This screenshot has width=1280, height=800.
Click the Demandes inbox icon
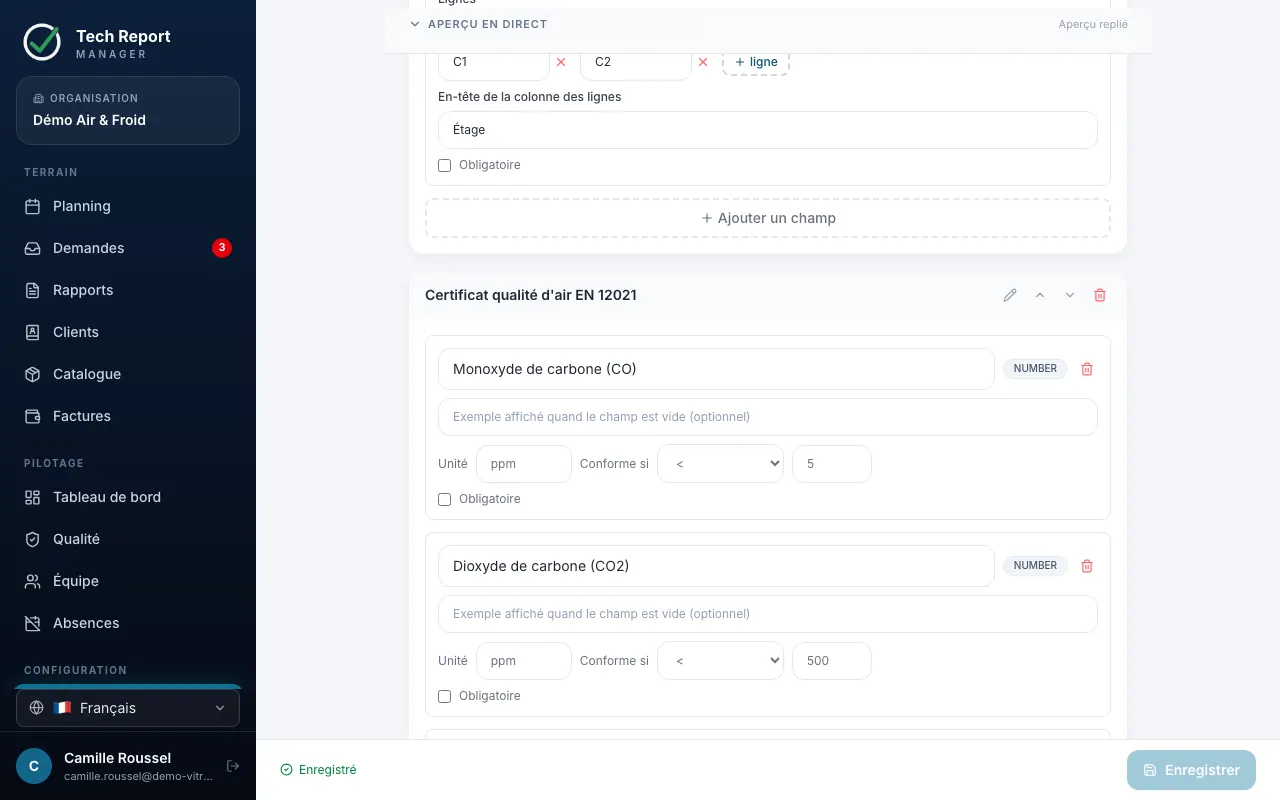(x=33, y=248)
